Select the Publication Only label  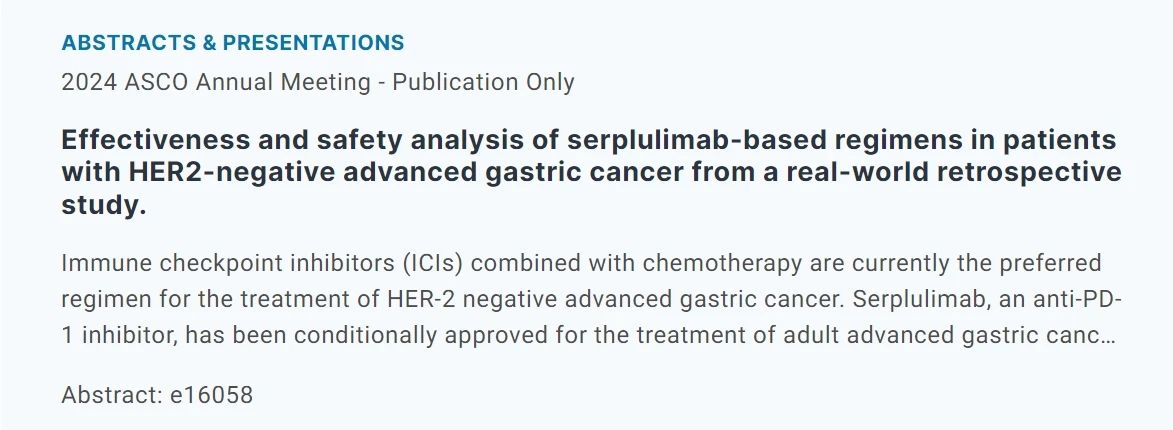483,82
